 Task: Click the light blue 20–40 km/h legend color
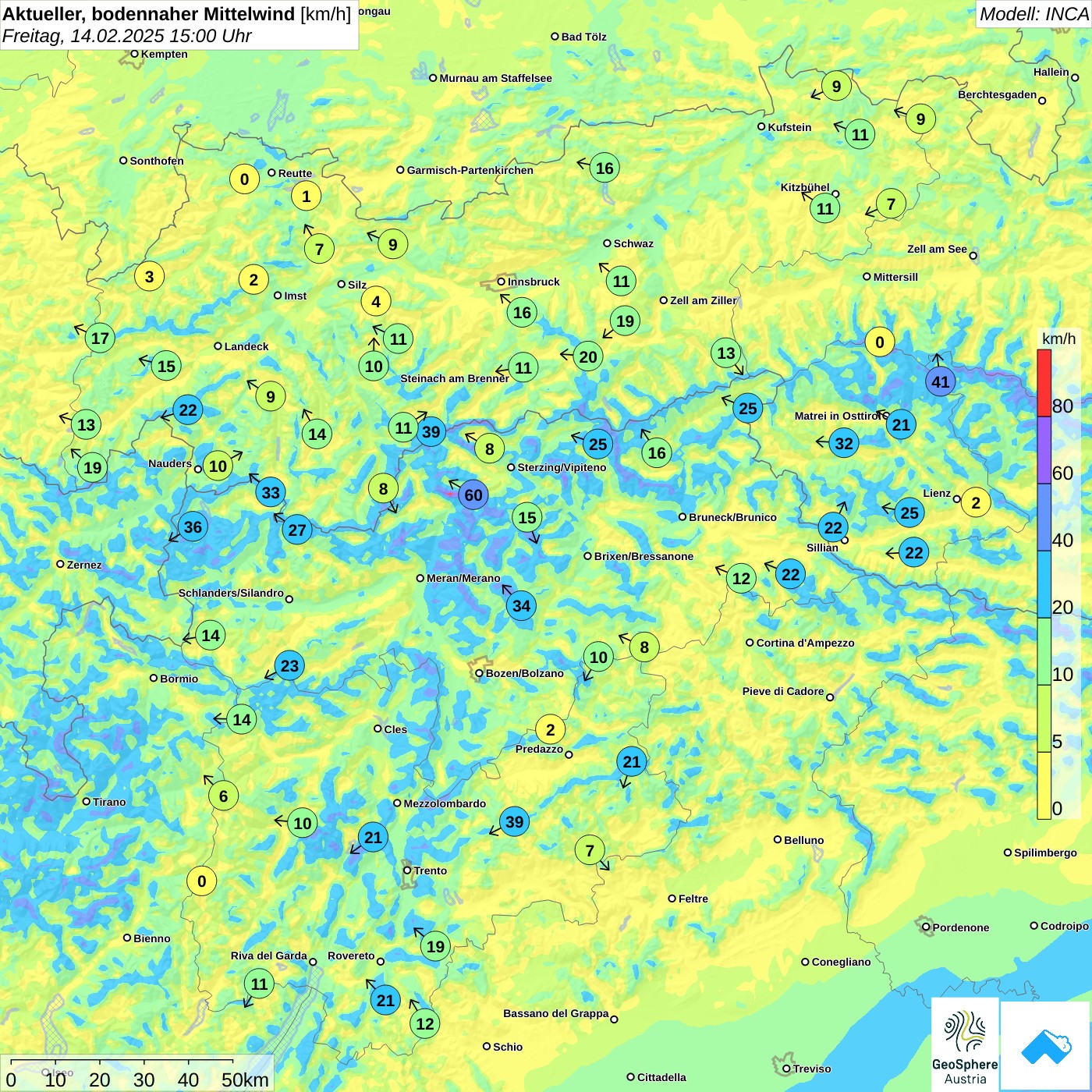1044,584
